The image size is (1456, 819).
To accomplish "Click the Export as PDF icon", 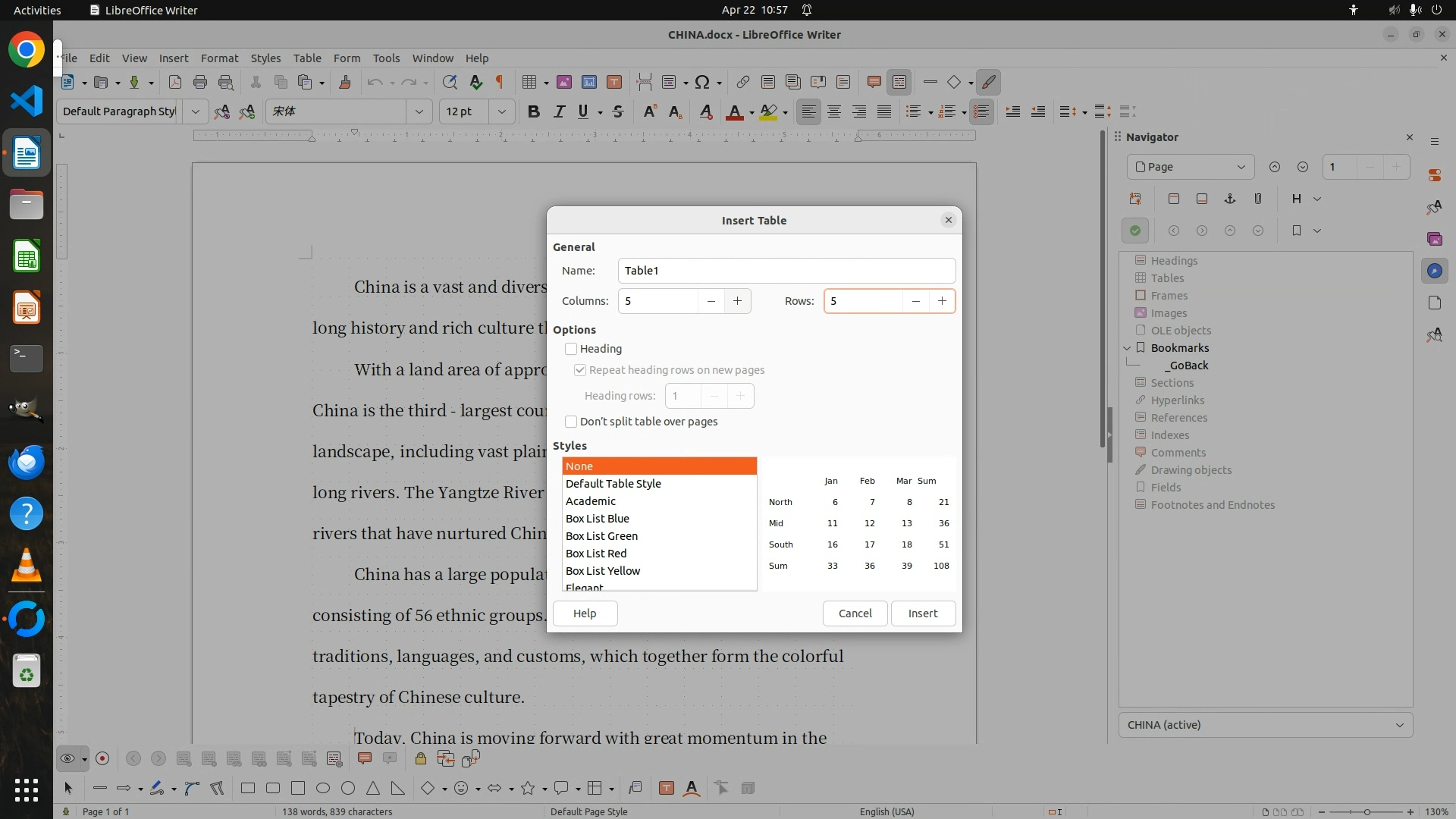I will pos(174,82).
